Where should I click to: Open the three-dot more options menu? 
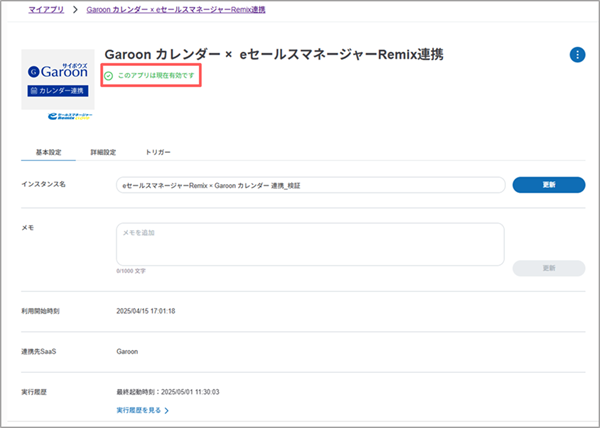(x=577, y=55)
